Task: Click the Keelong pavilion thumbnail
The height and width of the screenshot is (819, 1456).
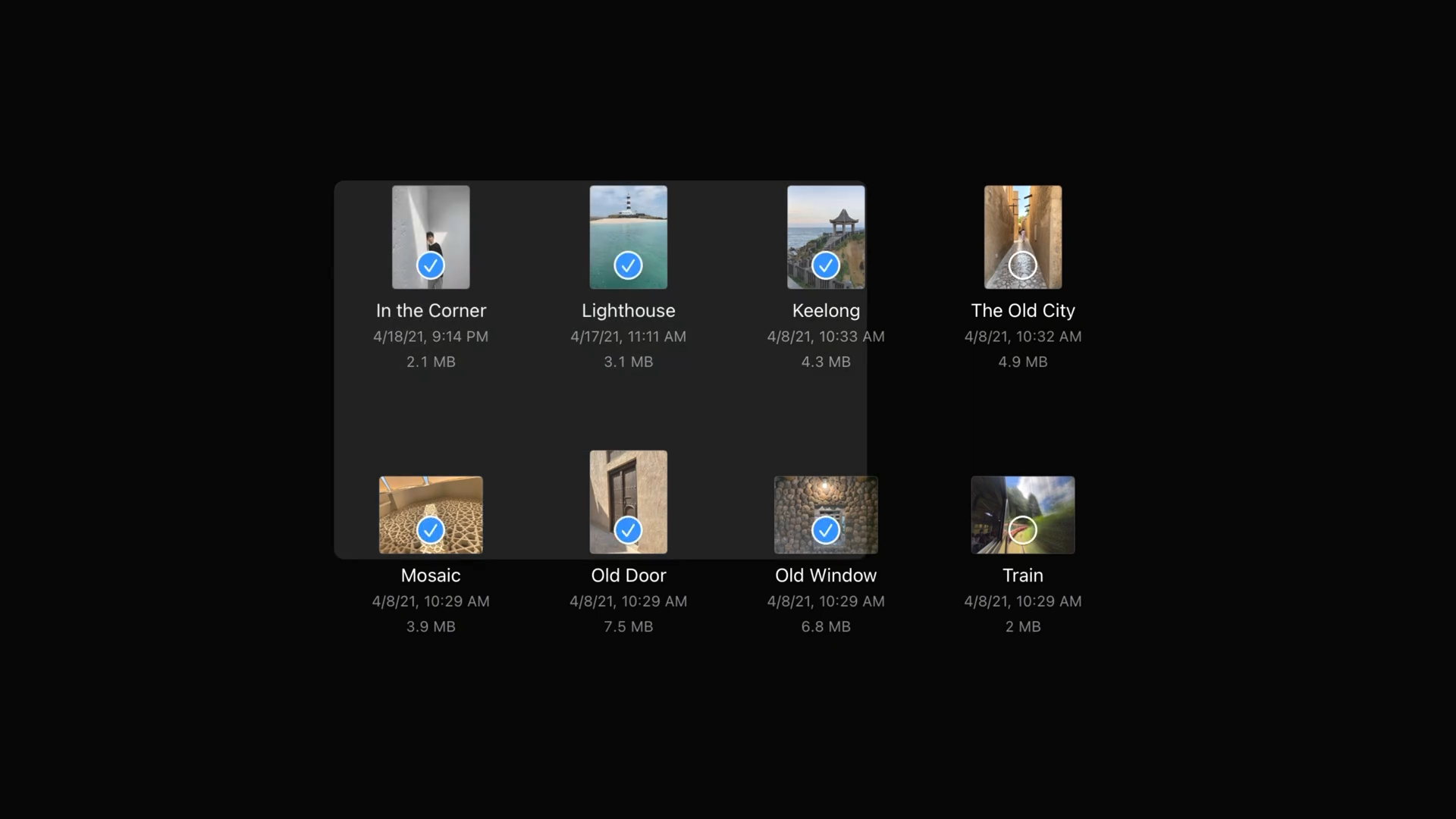Action: 825,220
